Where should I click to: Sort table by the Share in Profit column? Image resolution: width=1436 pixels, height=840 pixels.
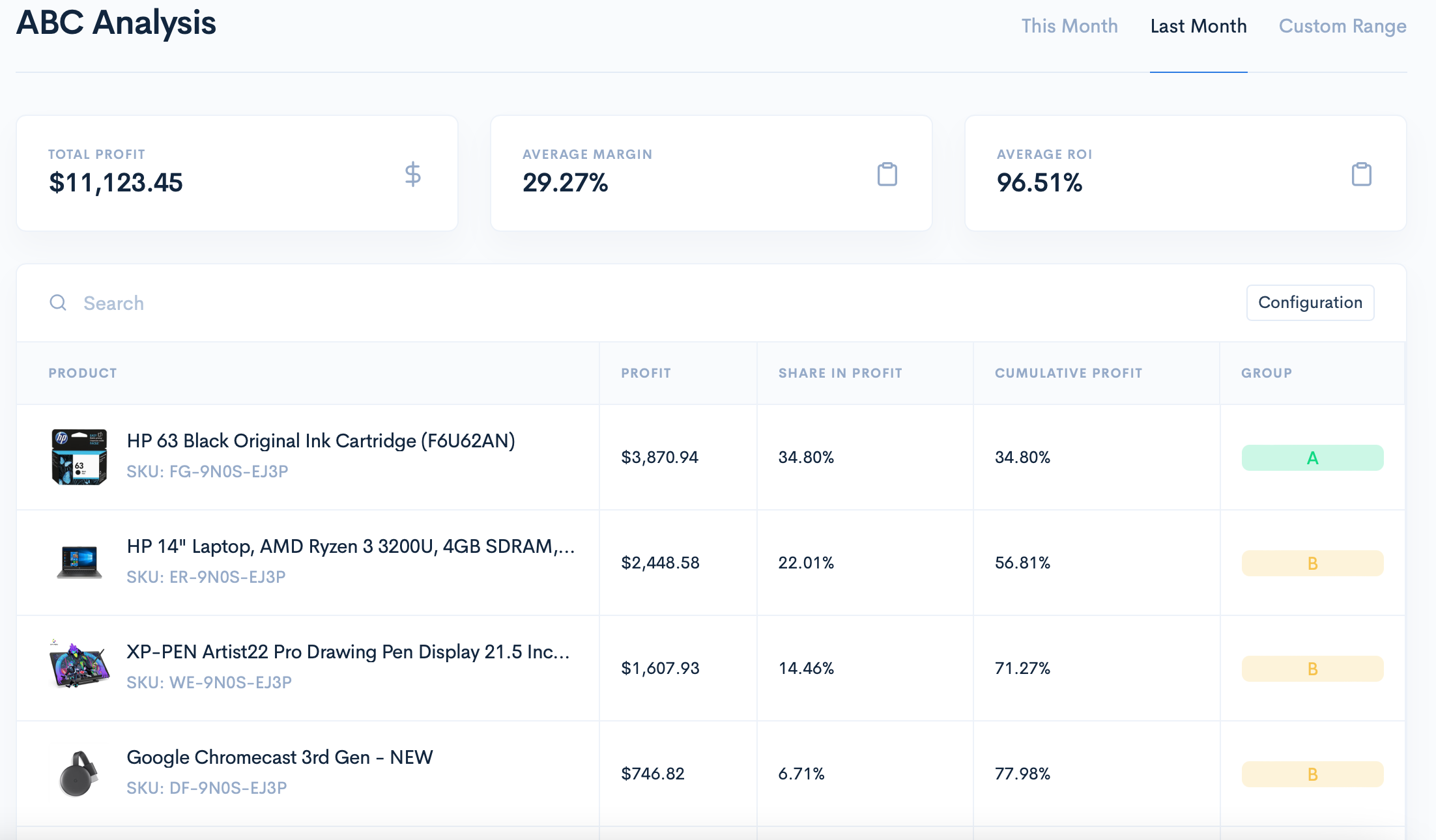click(840, 372)
